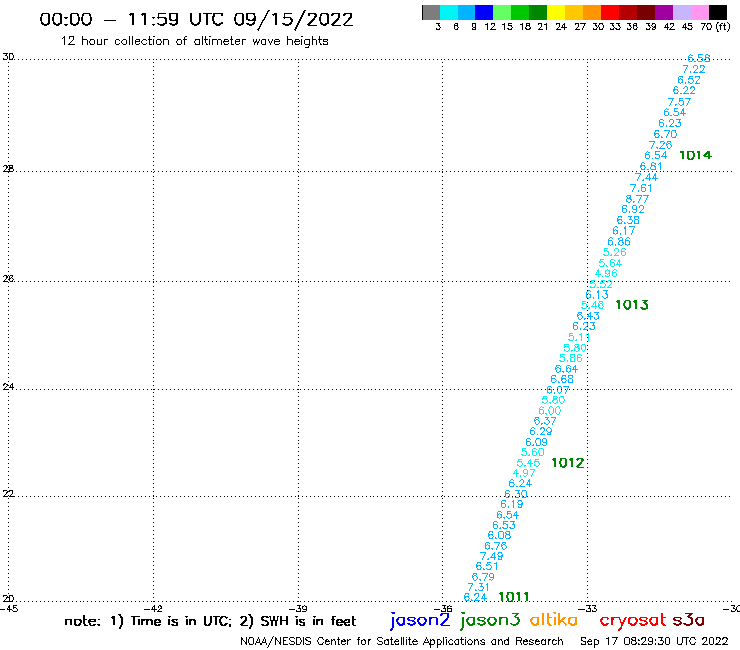Click the 6.08 wave height value

click(x=499, y=535)
